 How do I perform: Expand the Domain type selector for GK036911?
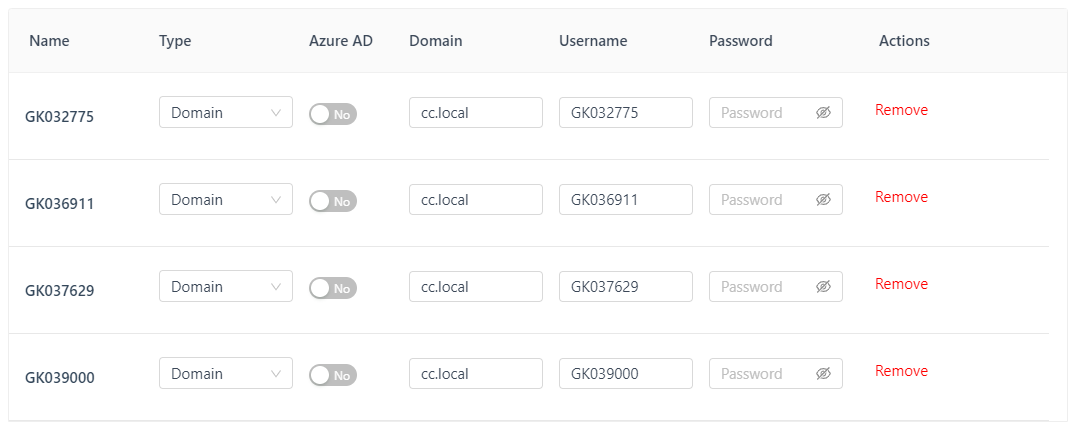(x=225, y=200)
